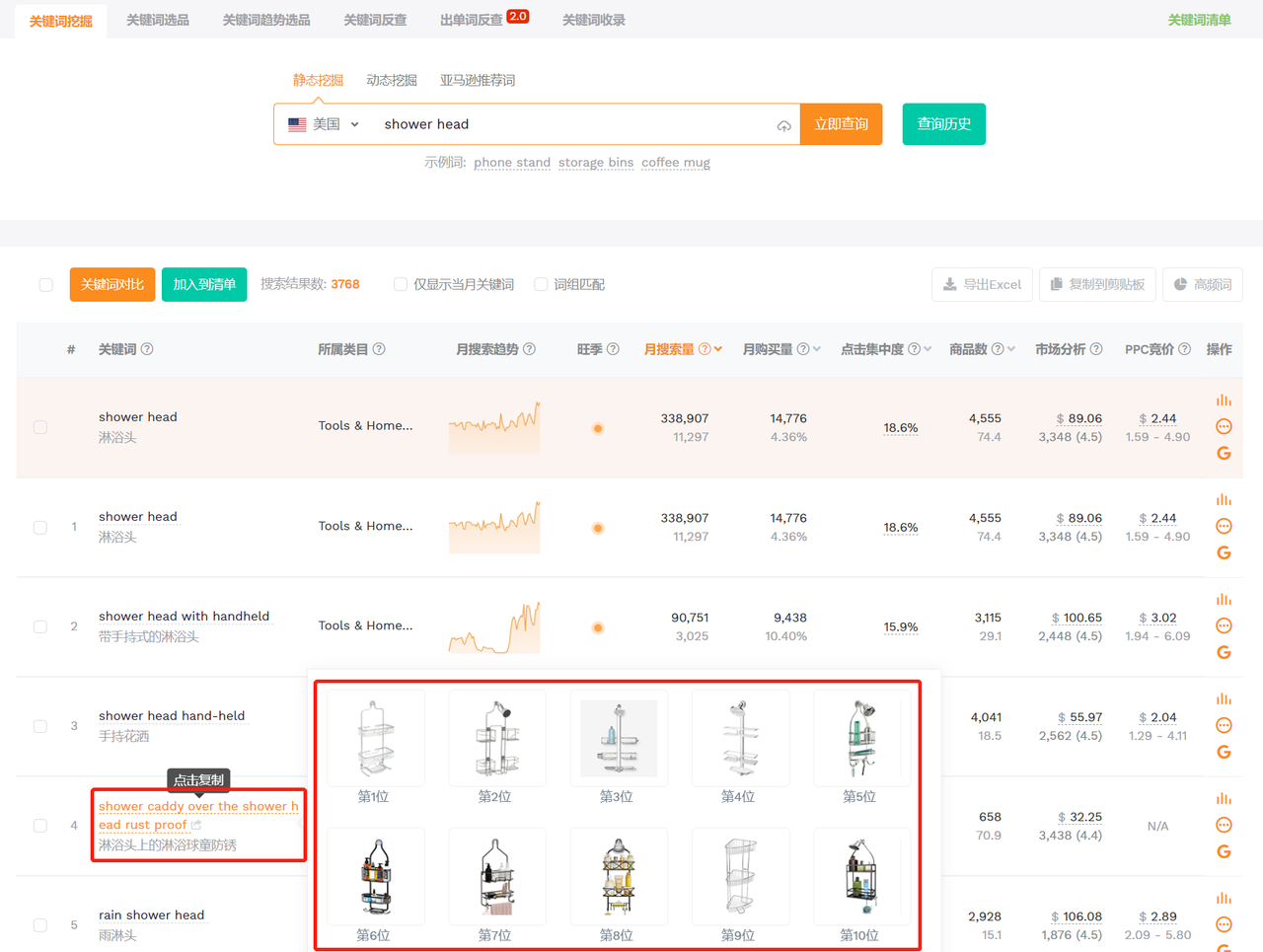Image resolution: width=1263 pixels, height=952 pixels.
Task: Click the 查询历史 green button
Action: coord(943,123)
